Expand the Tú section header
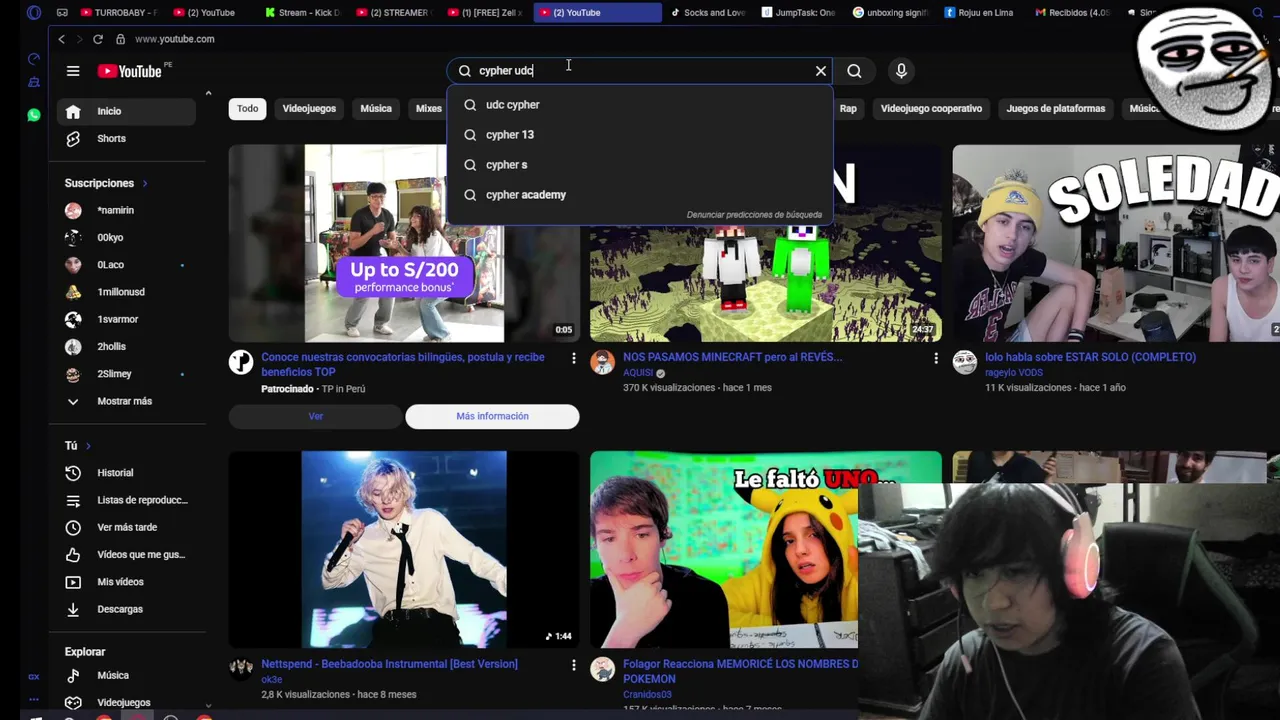 78,445
